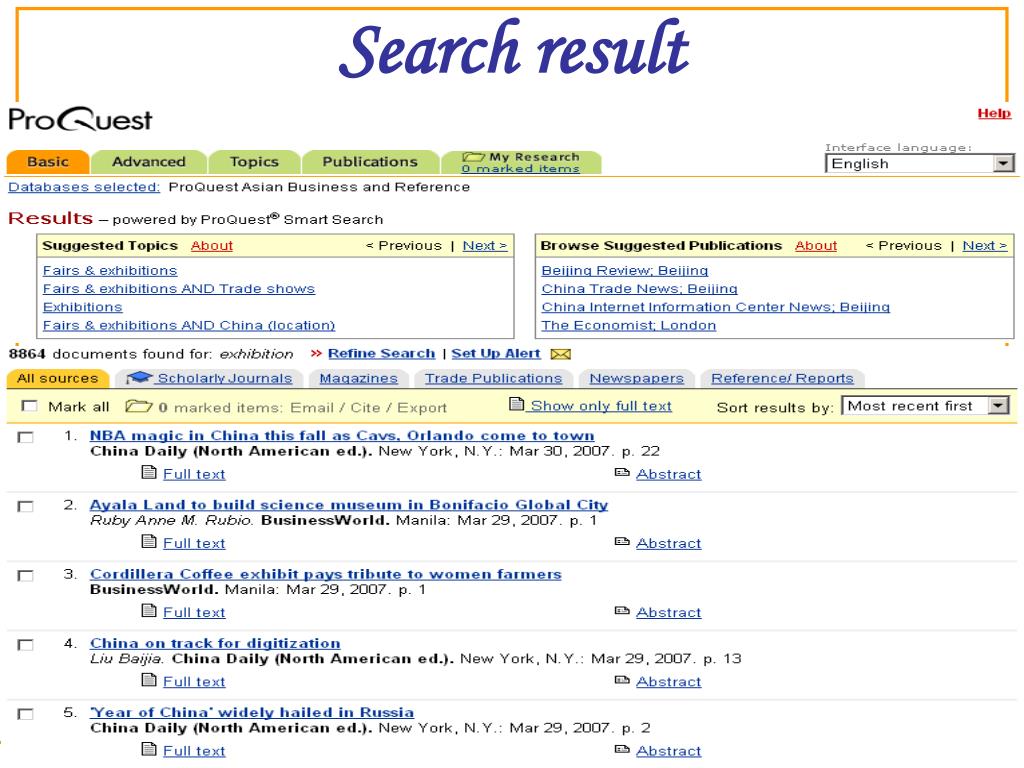Switch to the Basic search tab
This screenshot has height=768, width=1024.
[x=48, y=161]
